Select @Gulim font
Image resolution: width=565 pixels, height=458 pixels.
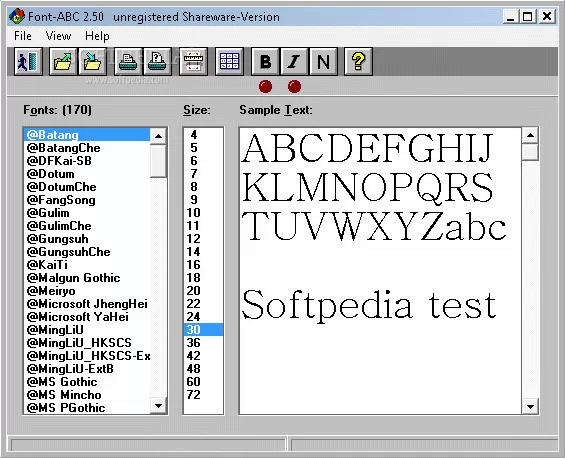87,213
